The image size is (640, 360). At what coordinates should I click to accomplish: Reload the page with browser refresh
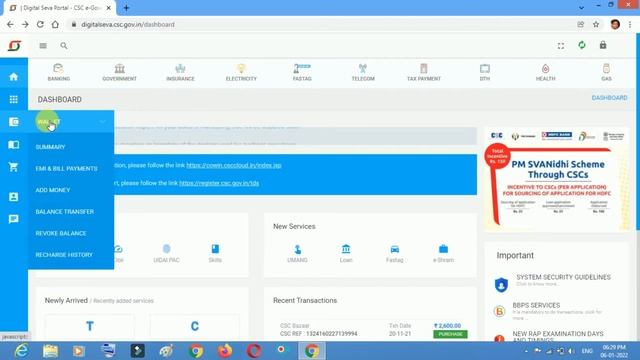pyautogui.click(x=40, y=24)
